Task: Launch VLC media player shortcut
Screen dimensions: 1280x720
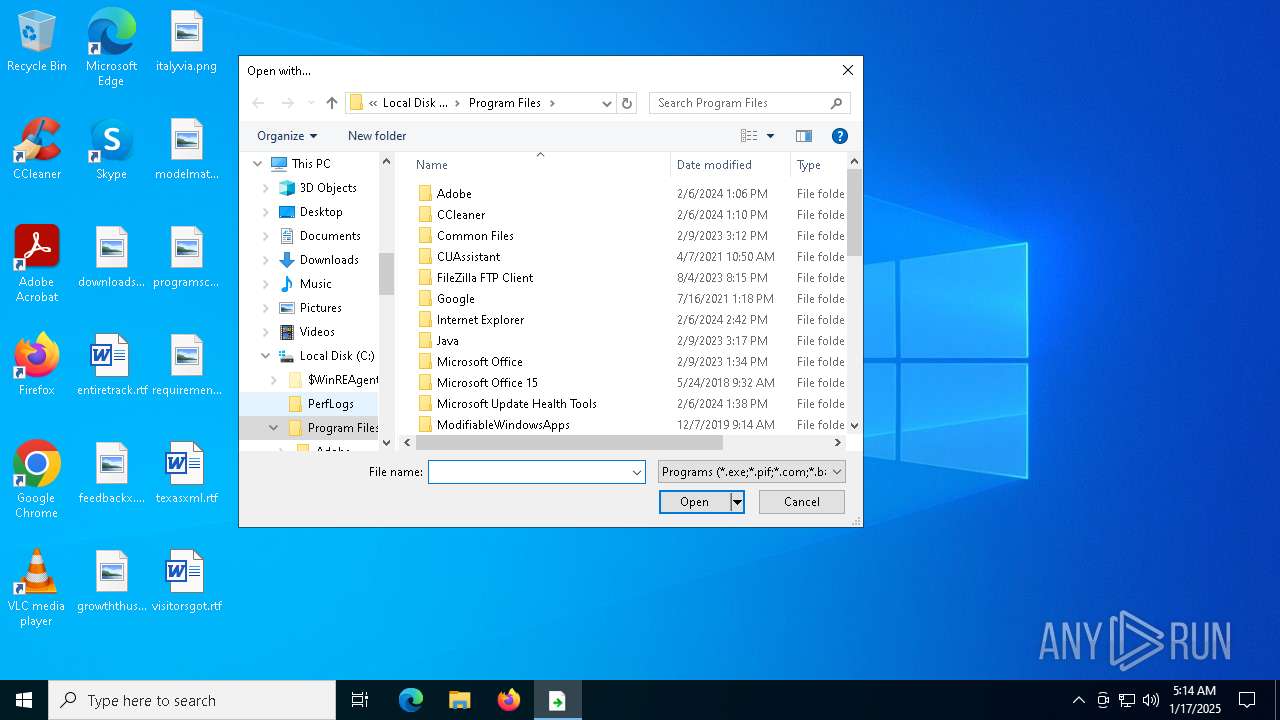Action: point(37,588)
